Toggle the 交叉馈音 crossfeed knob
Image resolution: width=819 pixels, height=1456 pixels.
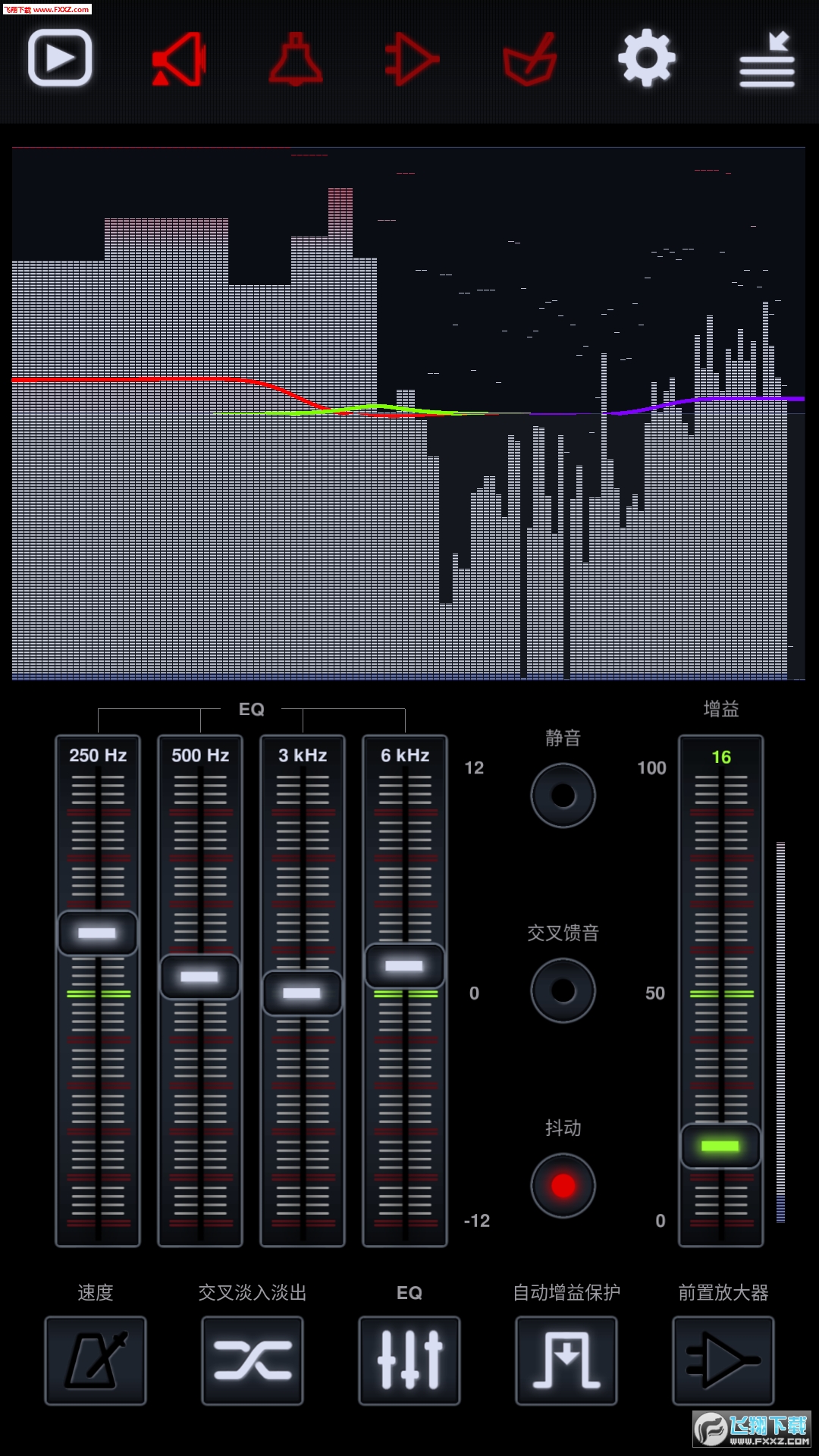563,990
